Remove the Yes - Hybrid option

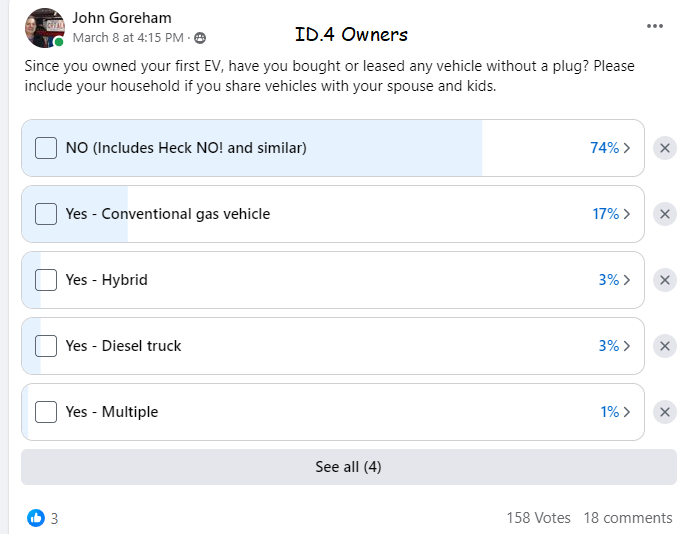pyautogui.click(x=665, y=280)
